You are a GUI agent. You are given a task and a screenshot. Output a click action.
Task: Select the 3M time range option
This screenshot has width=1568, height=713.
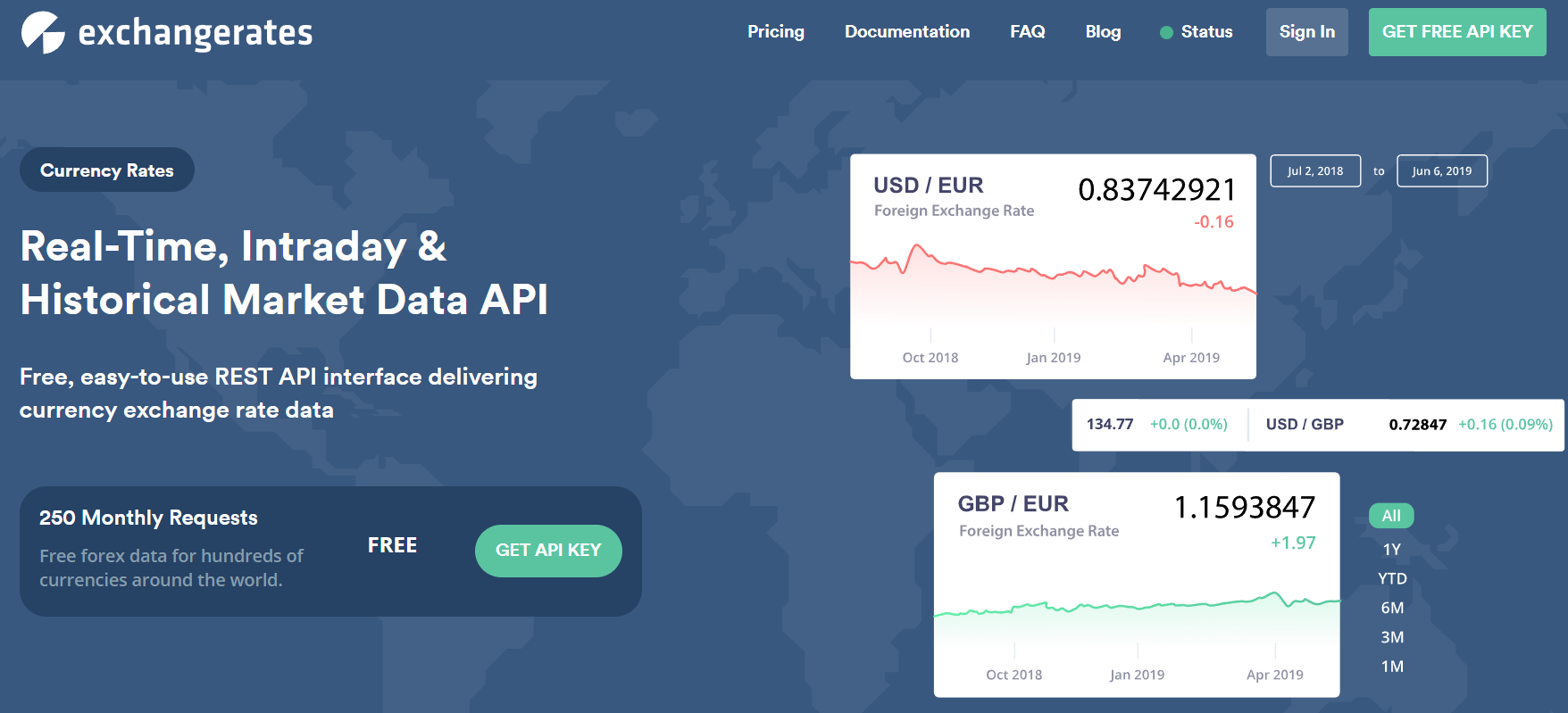click(1392, 637)
